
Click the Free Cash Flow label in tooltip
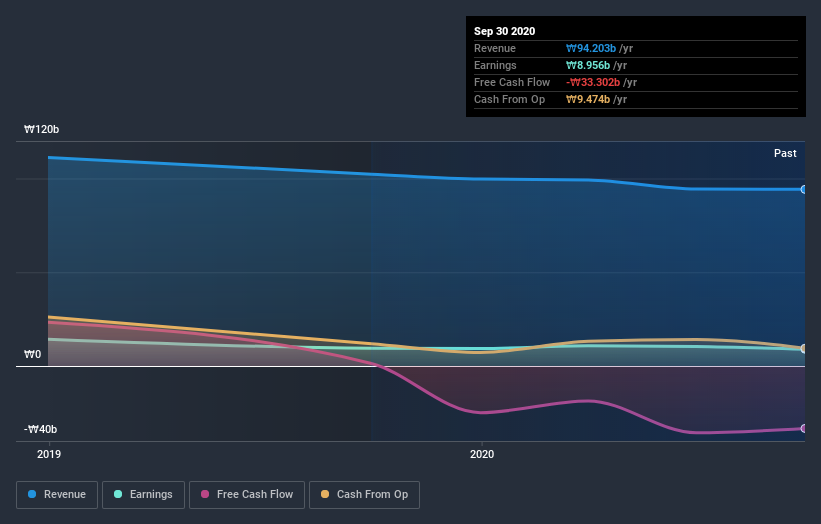tap(512, 82)
